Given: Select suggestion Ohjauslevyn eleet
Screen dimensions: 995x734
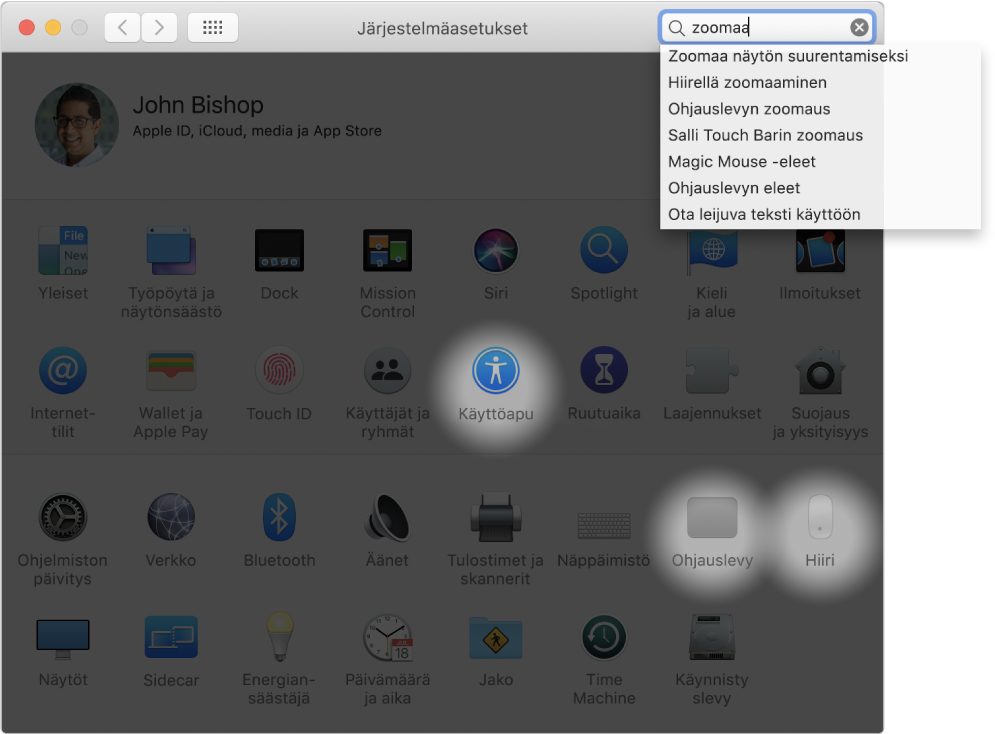Looking at the screenshot, I should coord(734,188).
